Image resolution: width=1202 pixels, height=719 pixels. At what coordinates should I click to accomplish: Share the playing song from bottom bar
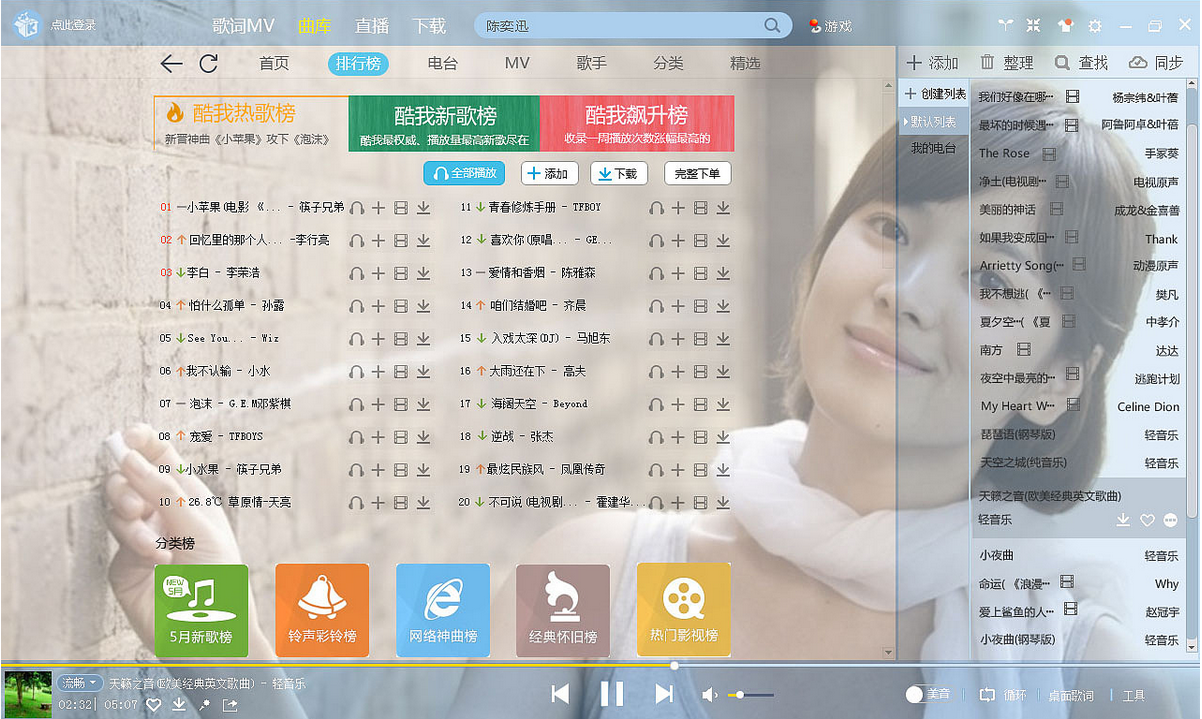tap(230, 705)
